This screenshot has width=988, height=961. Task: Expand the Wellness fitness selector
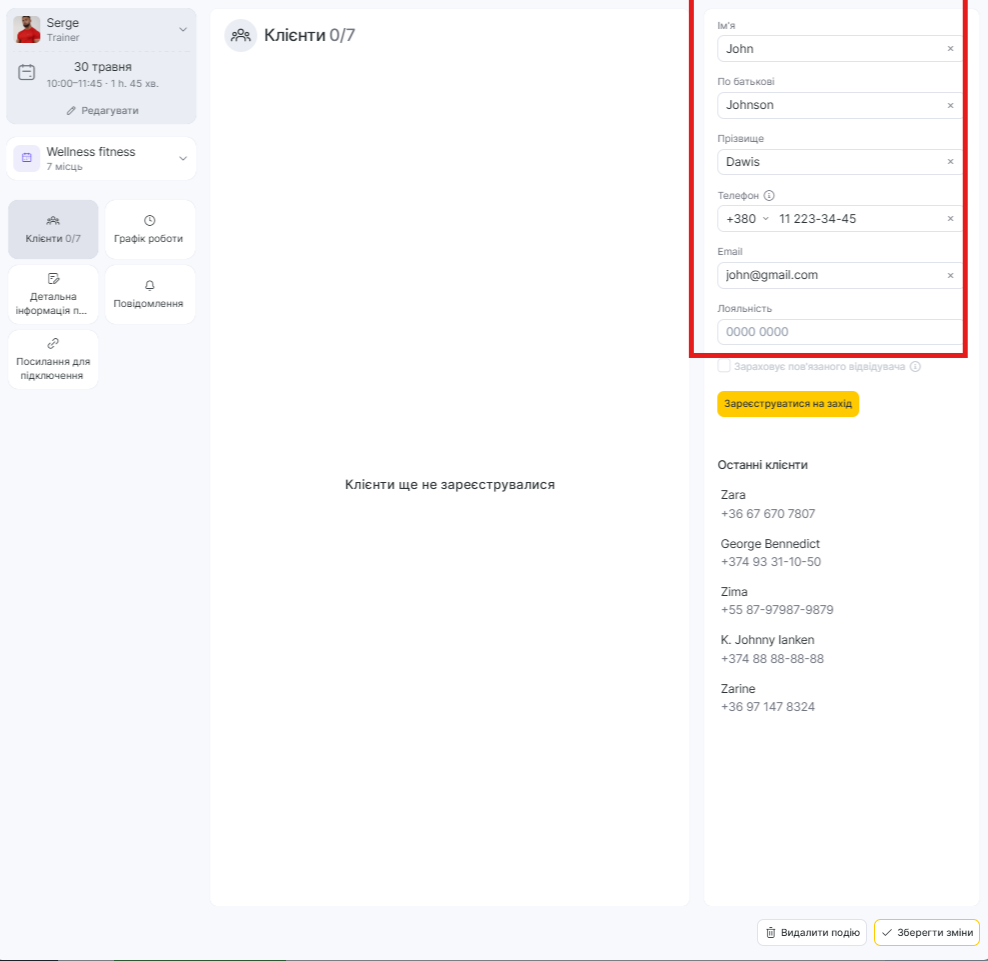pyautogui.click(x=183, y=158)
